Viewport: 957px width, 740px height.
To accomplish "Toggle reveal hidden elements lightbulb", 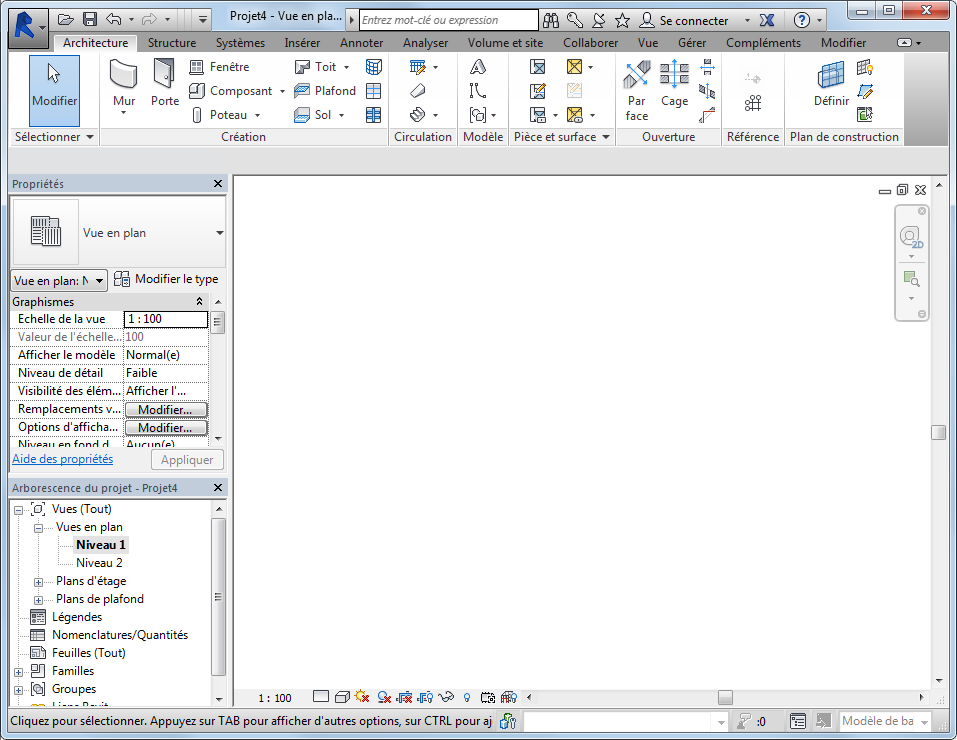I will coord(467,697).
